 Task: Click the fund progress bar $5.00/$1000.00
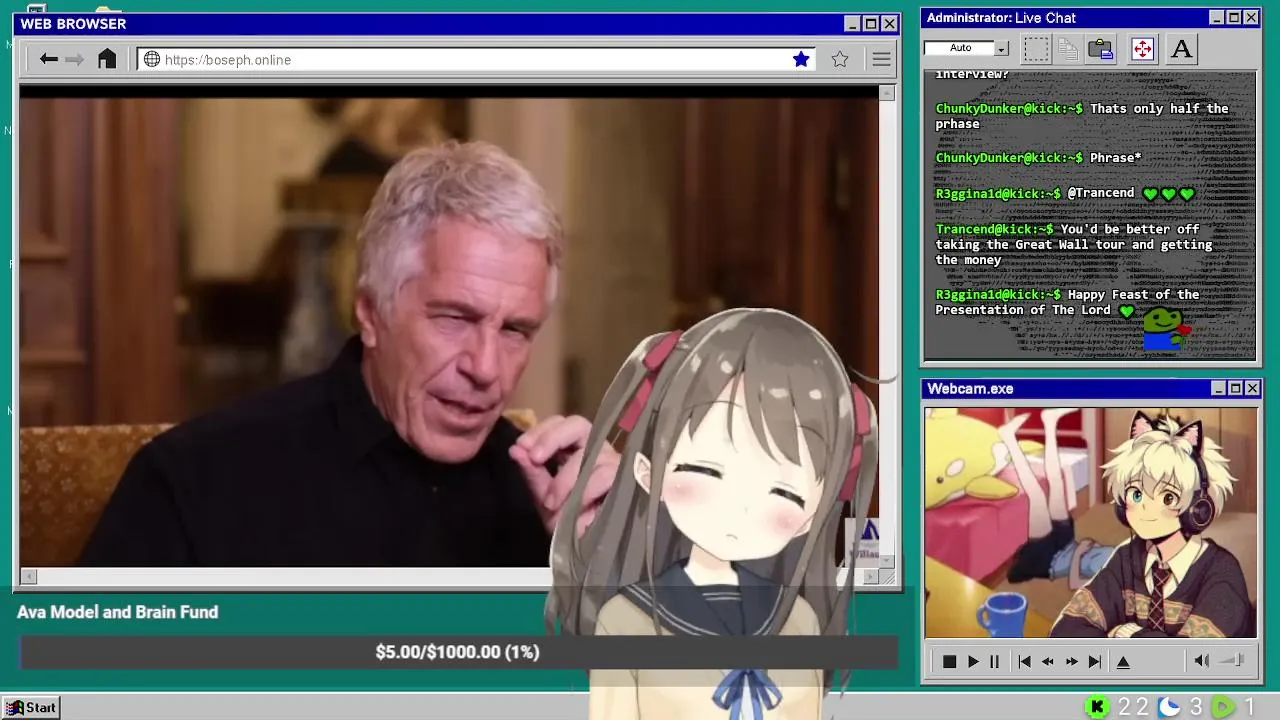[x=458, y=652]
